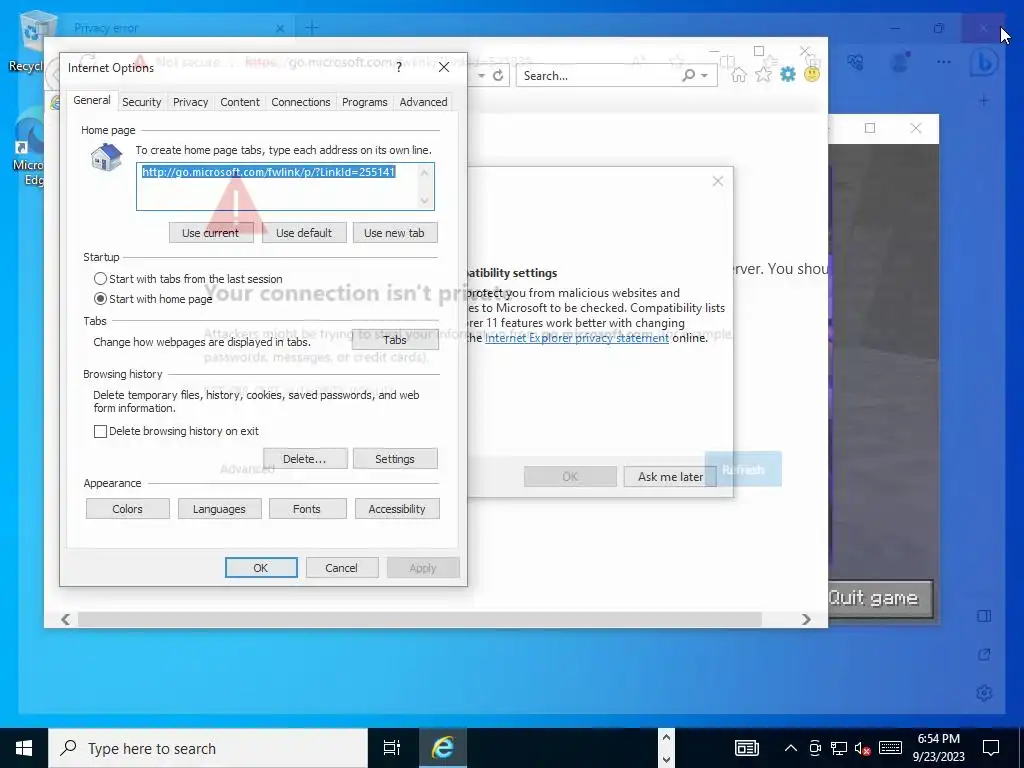Open the Edge settings ellipsis menu
The image size is (1024, 768).
(944, 62)
